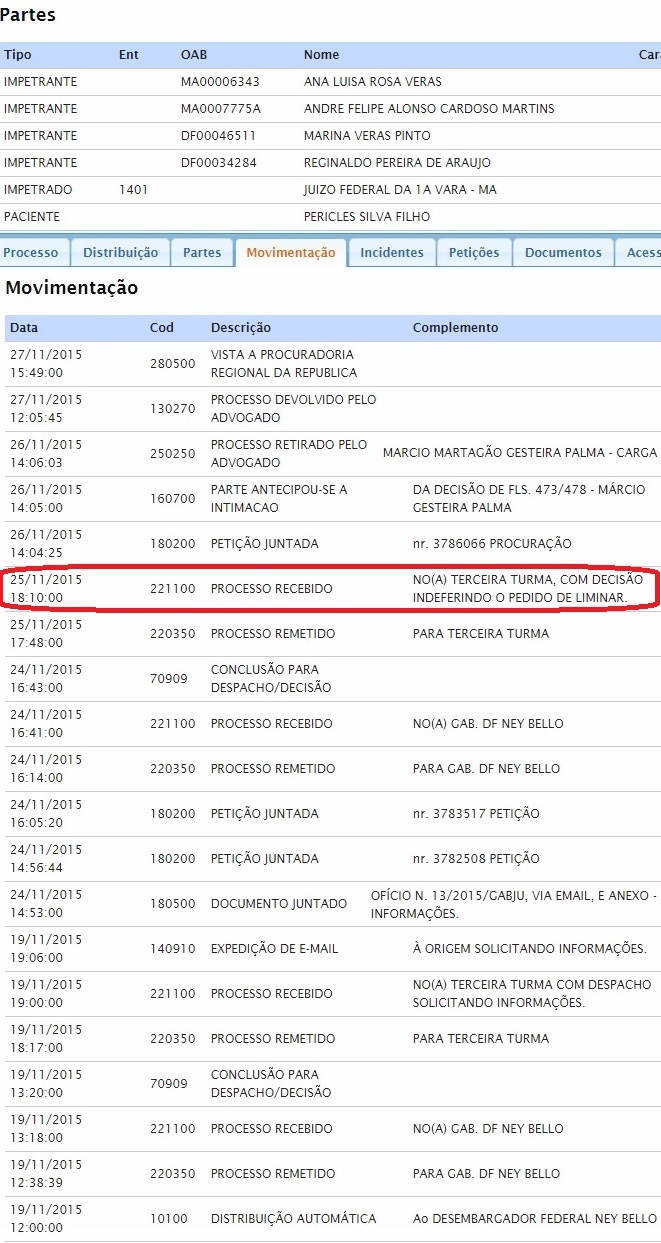The image size is (661, 1243).
Task: Click the Nome column header
Action: (x=321, y=55)
